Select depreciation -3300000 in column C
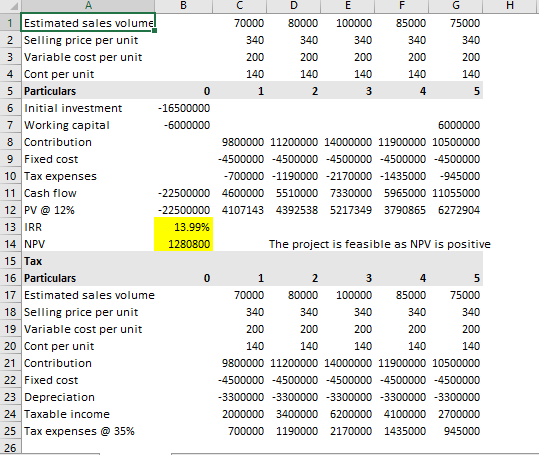Screen dimensions: 539x455 pos(240,397)
